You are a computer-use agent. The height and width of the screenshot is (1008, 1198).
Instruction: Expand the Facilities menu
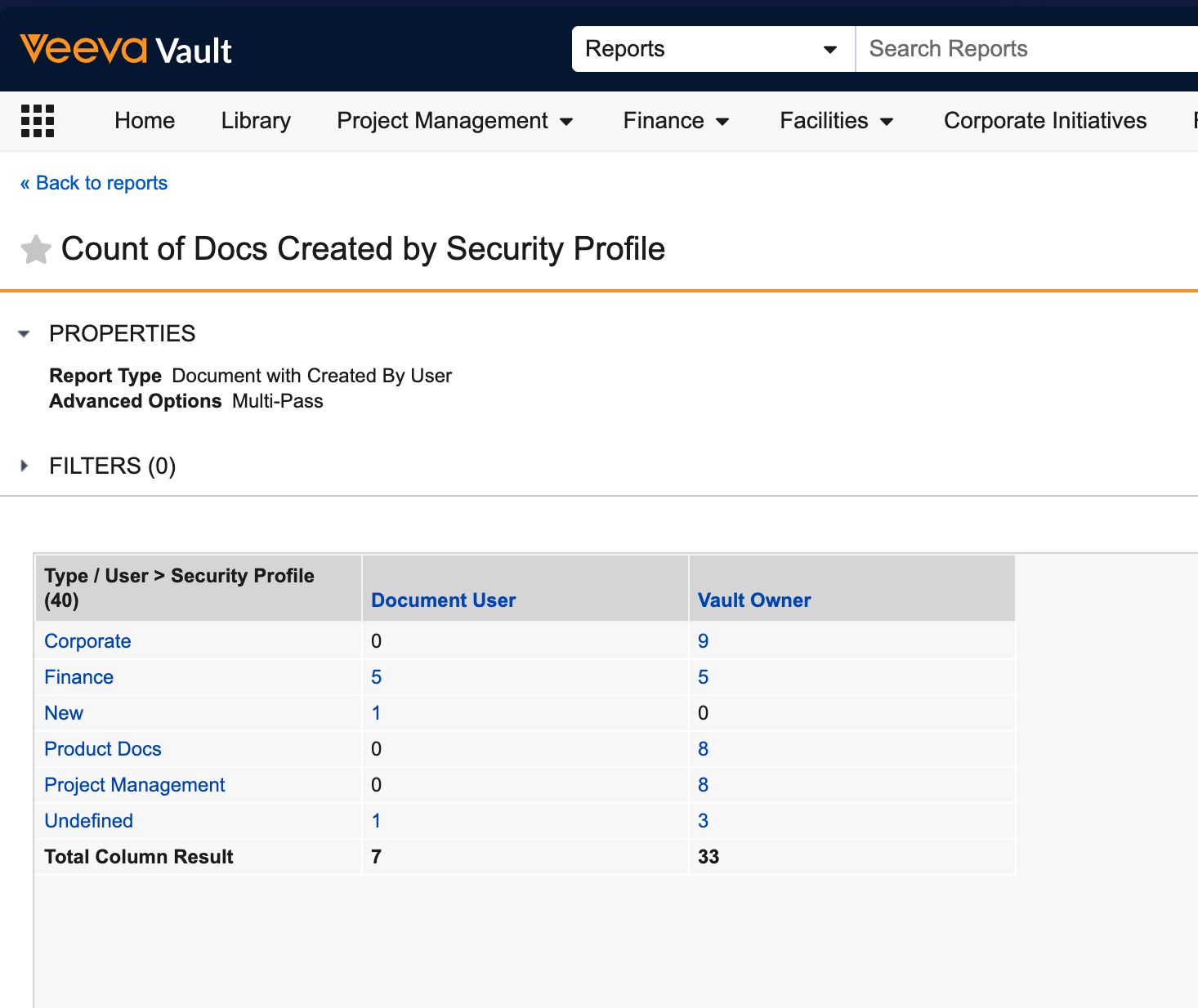tap(837, 121)
